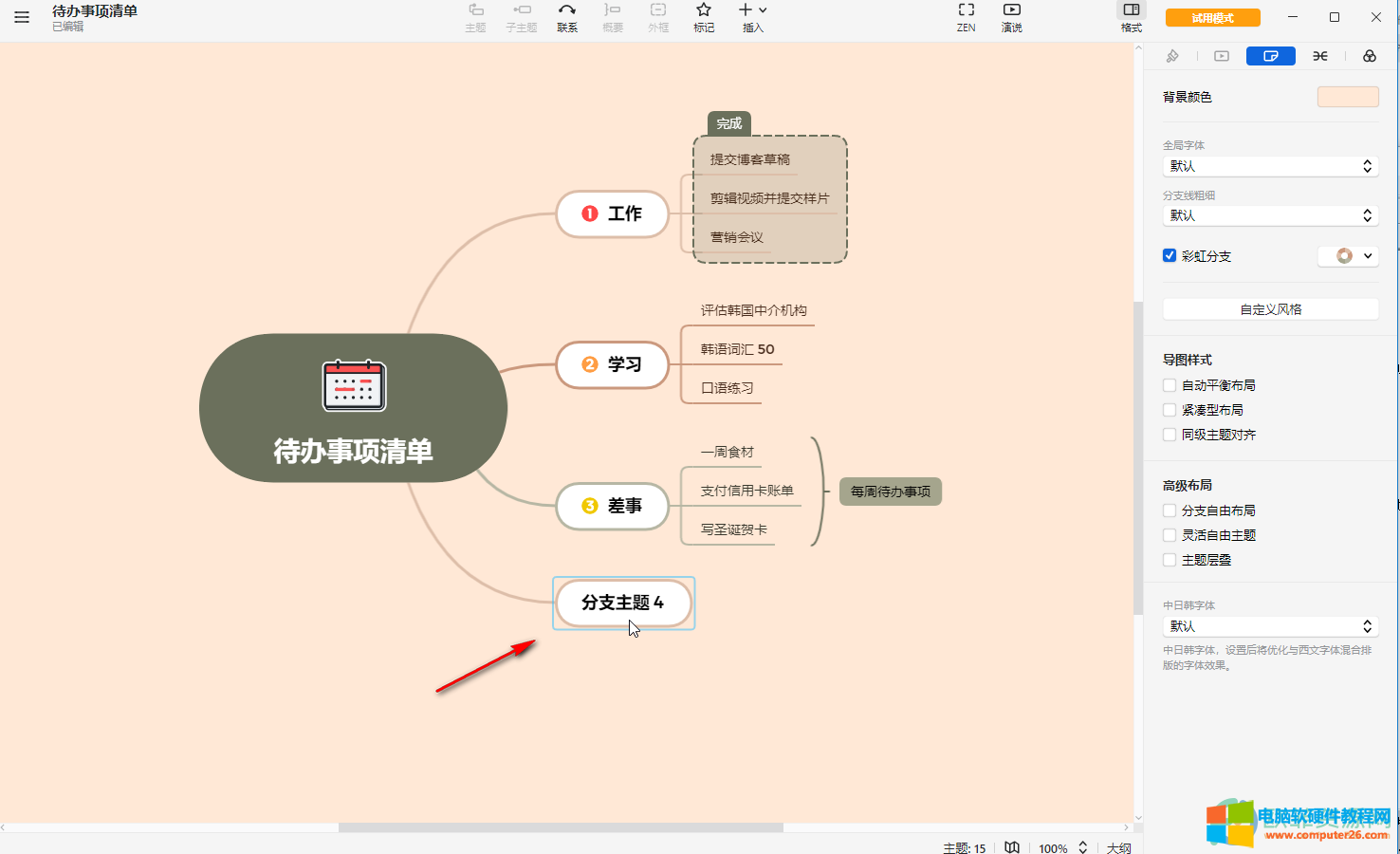Viewport: 1400px width, 854px height.
Task: Click the priority 3 marker on 差事
Action: tap(590, 506)
